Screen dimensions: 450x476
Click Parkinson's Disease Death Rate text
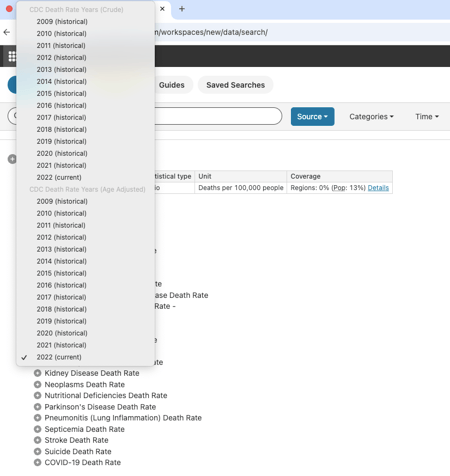point(100,407)
